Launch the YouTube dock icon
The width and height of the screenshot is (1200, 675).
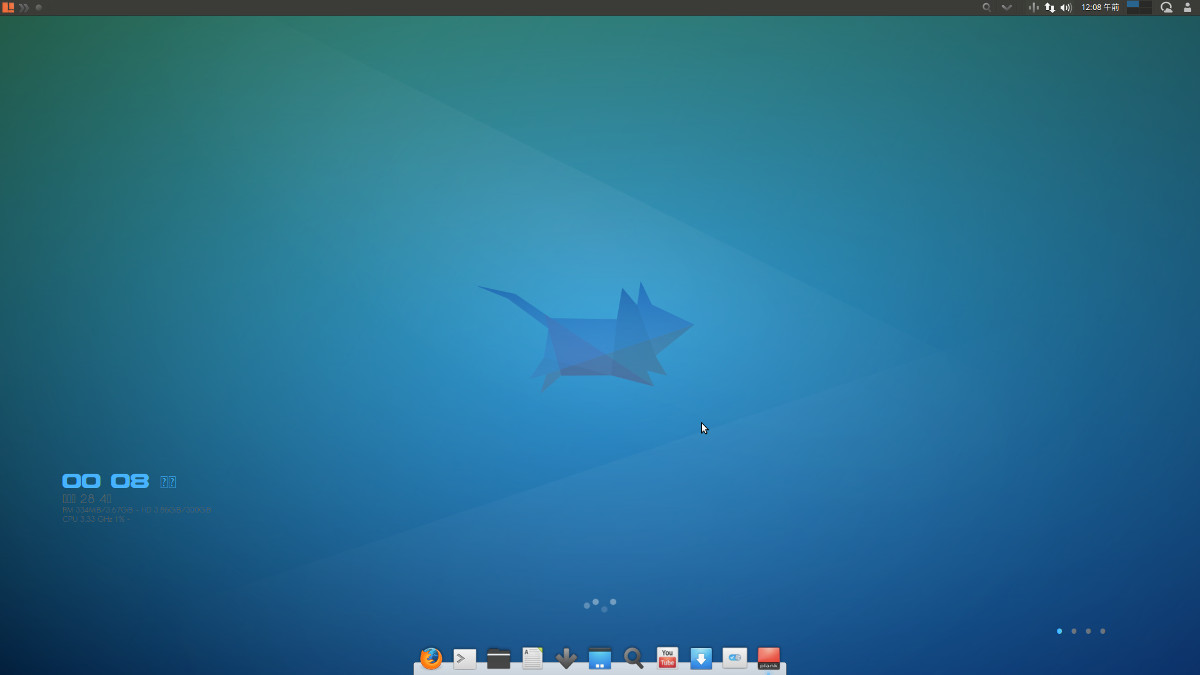tap(667, 658)
